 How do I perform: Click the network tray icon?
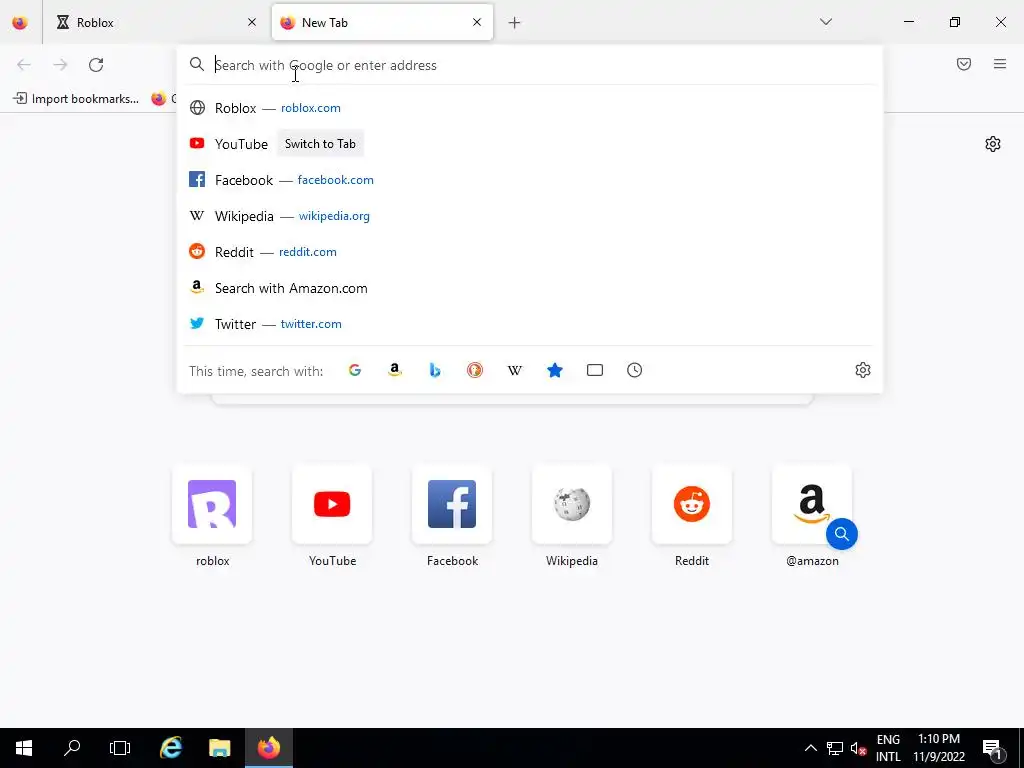click(x=834, y=748)
